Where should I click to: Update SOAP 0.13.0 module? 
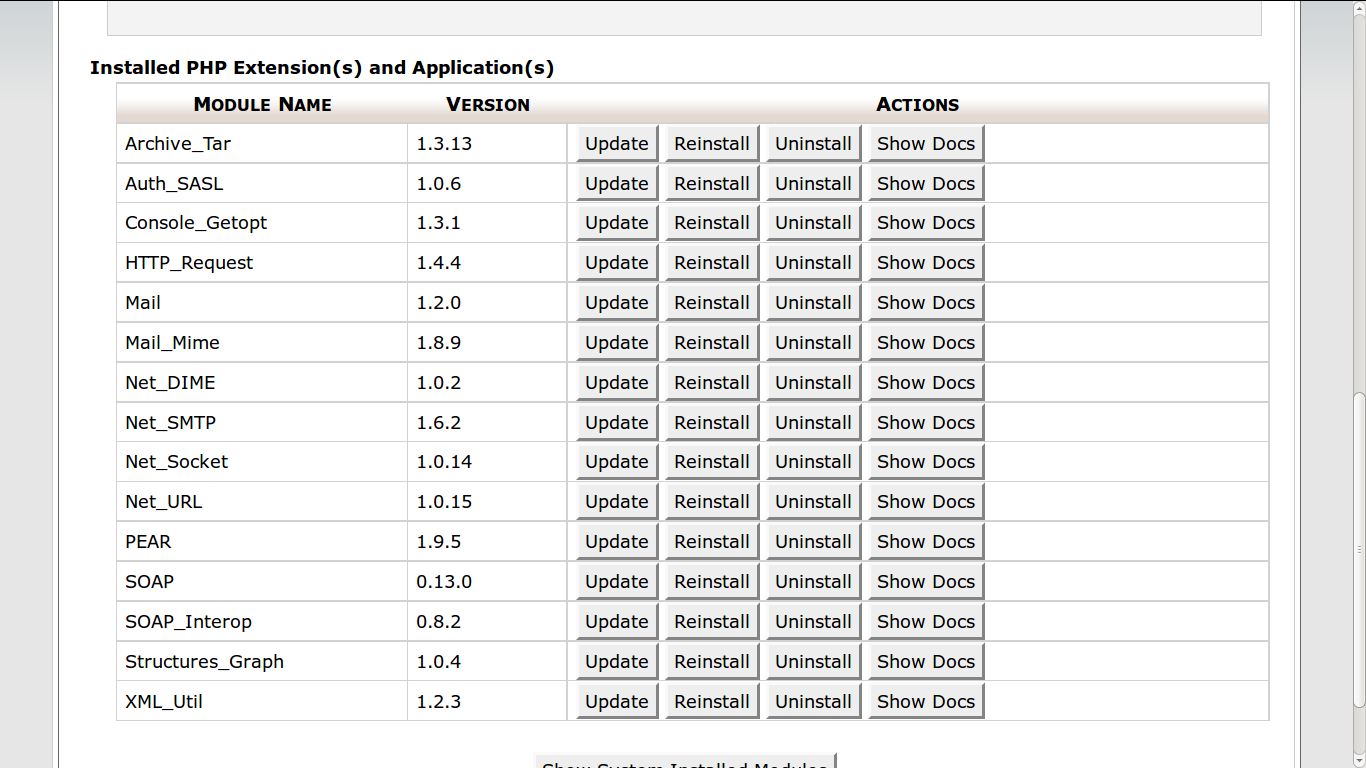[617, 582]
